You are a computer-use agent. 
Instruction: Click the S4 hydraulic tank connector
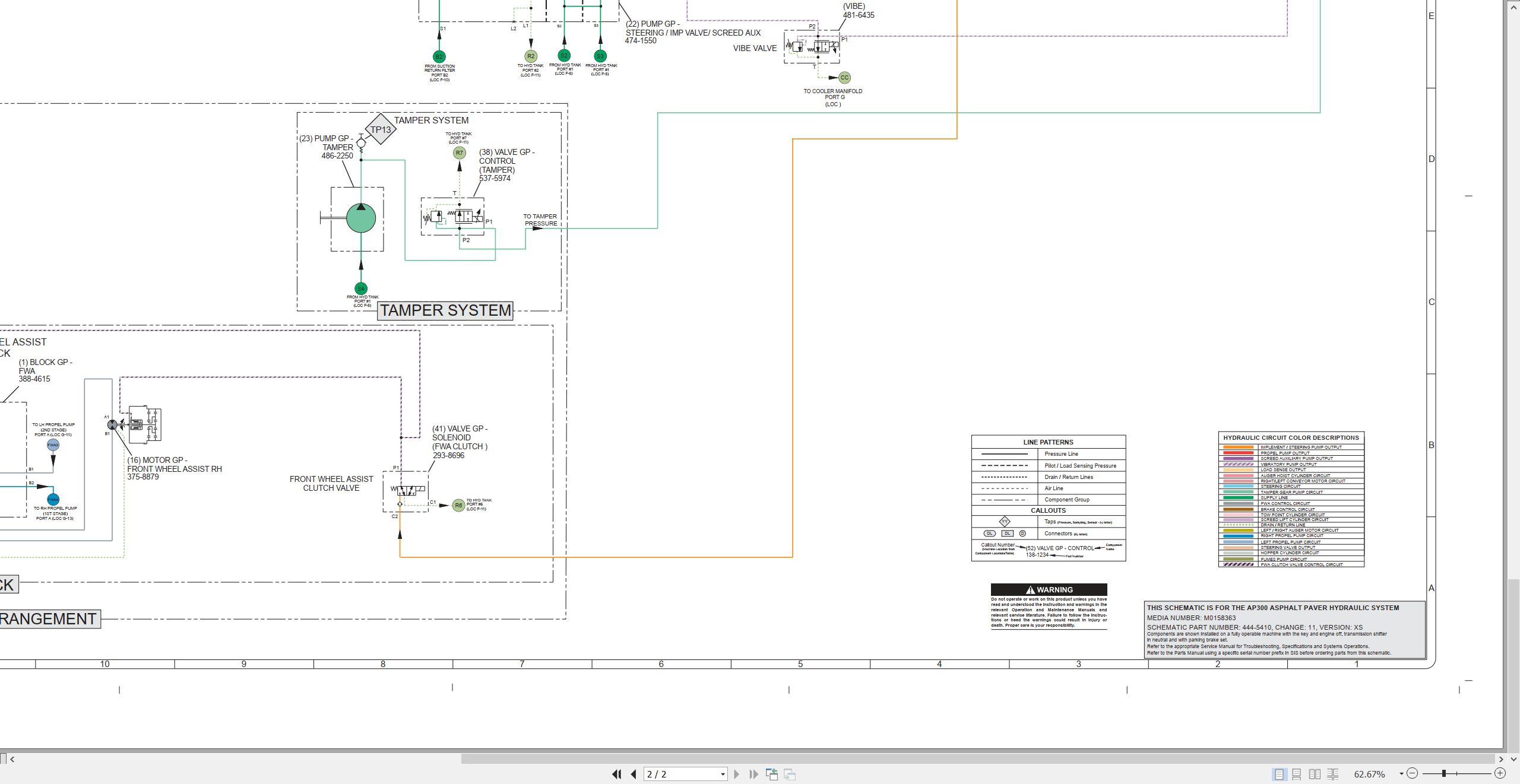click(x=361, y=289)
